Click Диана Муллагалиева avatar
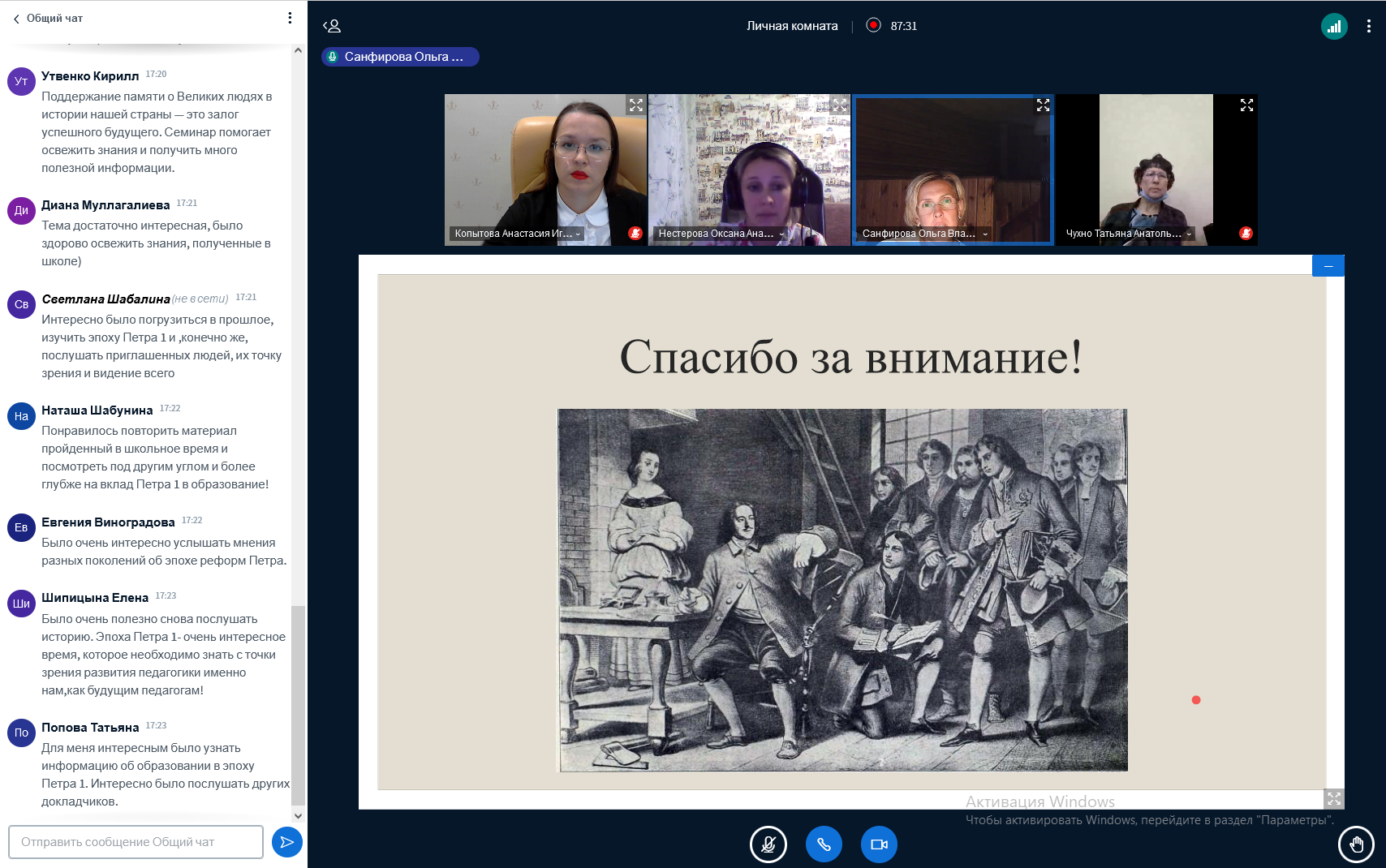This screenshot has width=1386, height=868. pos(21,210)
